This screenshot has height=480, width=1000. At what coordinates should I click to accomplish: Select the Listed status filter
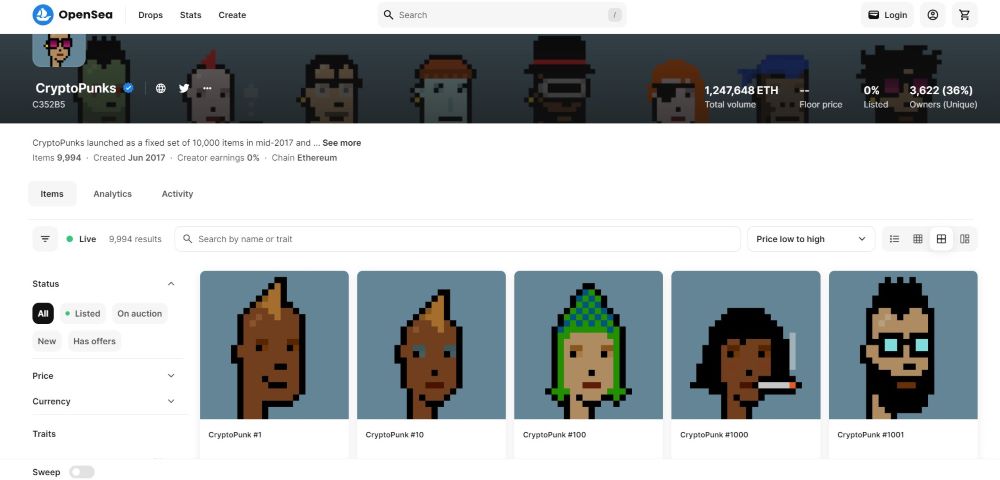coord(82,314)
